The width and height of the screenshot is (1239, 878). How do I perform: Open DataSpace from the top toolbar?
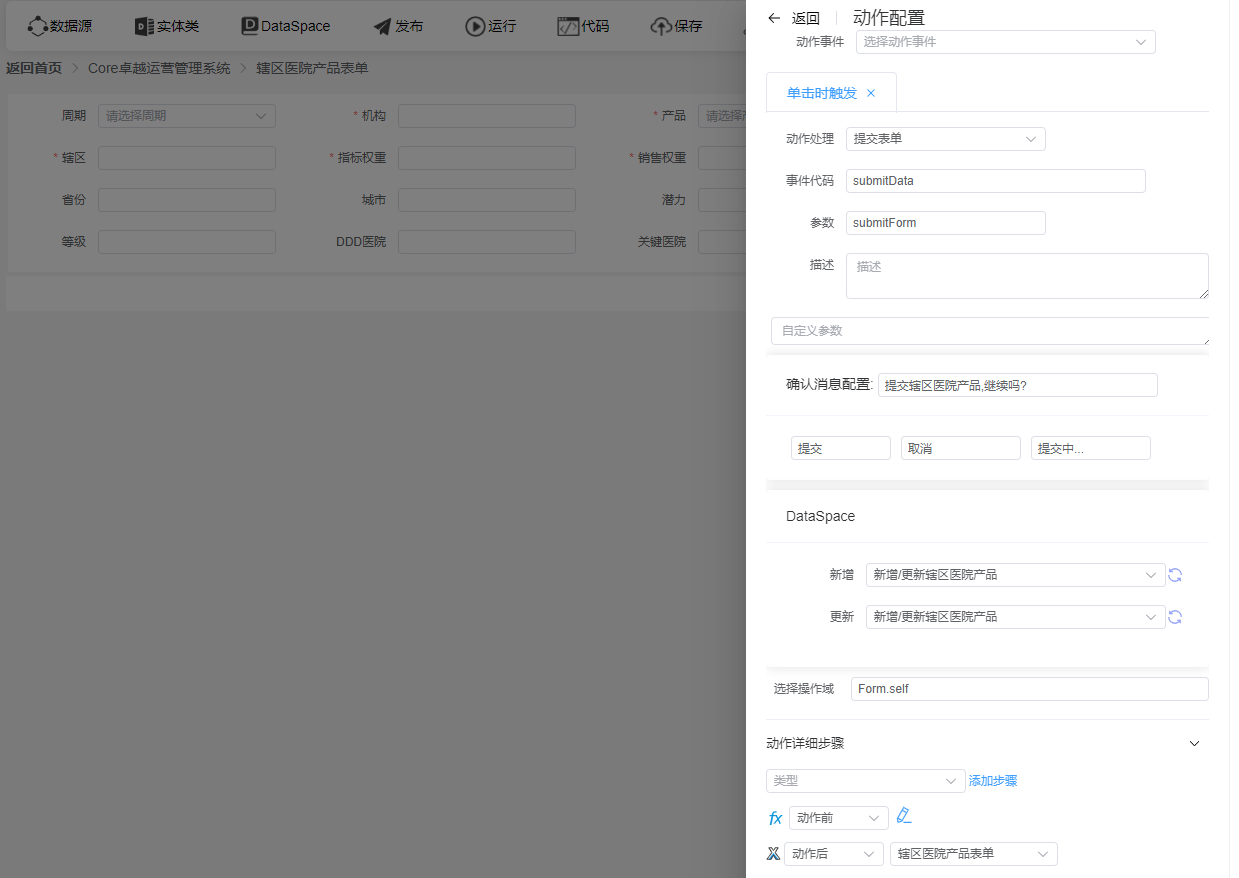(x=285, y=26)
